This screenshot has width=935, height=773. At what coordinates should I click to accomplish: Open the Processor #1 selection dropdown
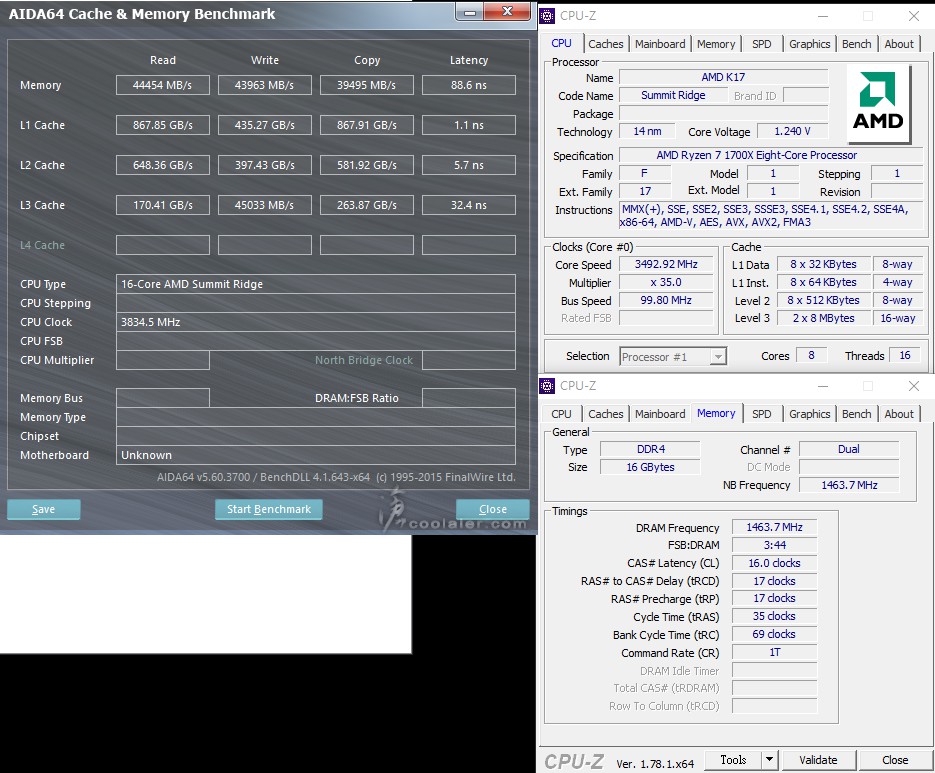pos(673,357)
